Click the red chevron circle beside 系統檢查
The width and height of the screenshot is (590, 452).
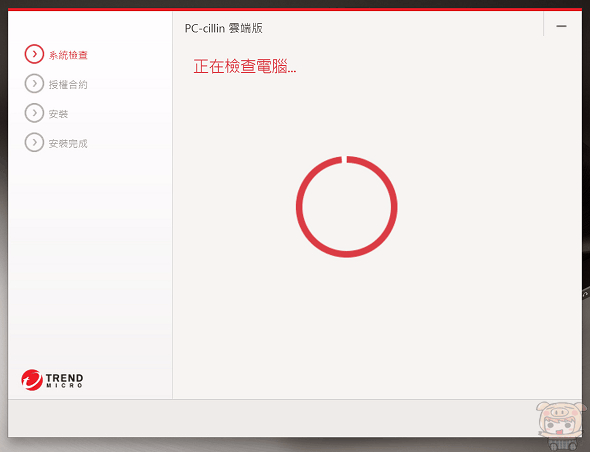coord(34,54)
